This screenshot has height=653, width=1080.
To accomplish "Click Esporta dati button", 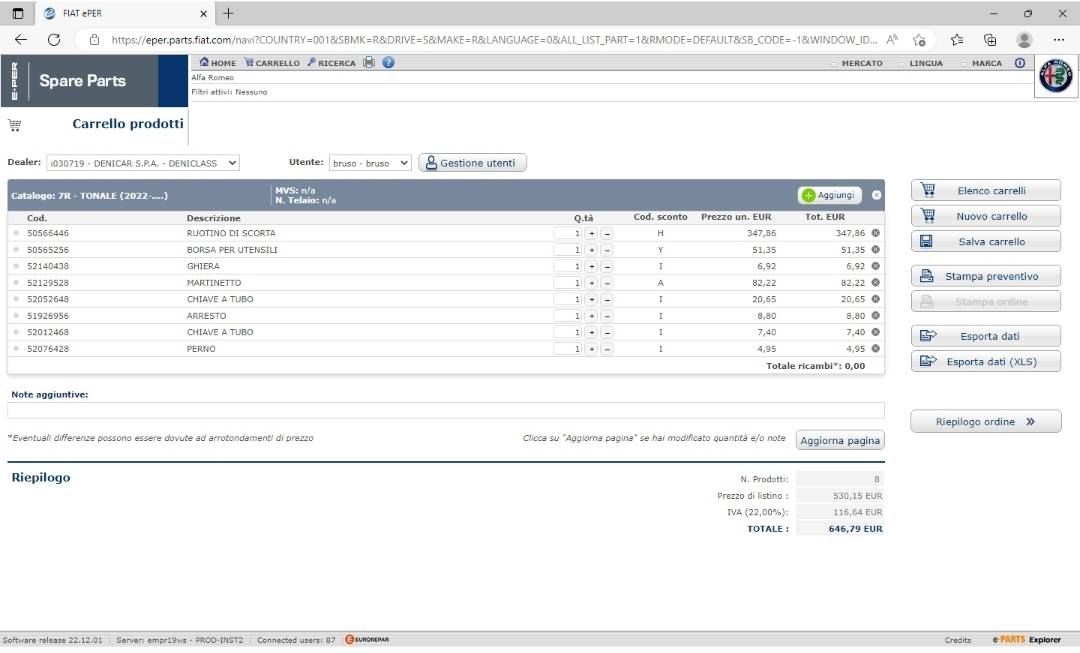I will tap(986, 336).
